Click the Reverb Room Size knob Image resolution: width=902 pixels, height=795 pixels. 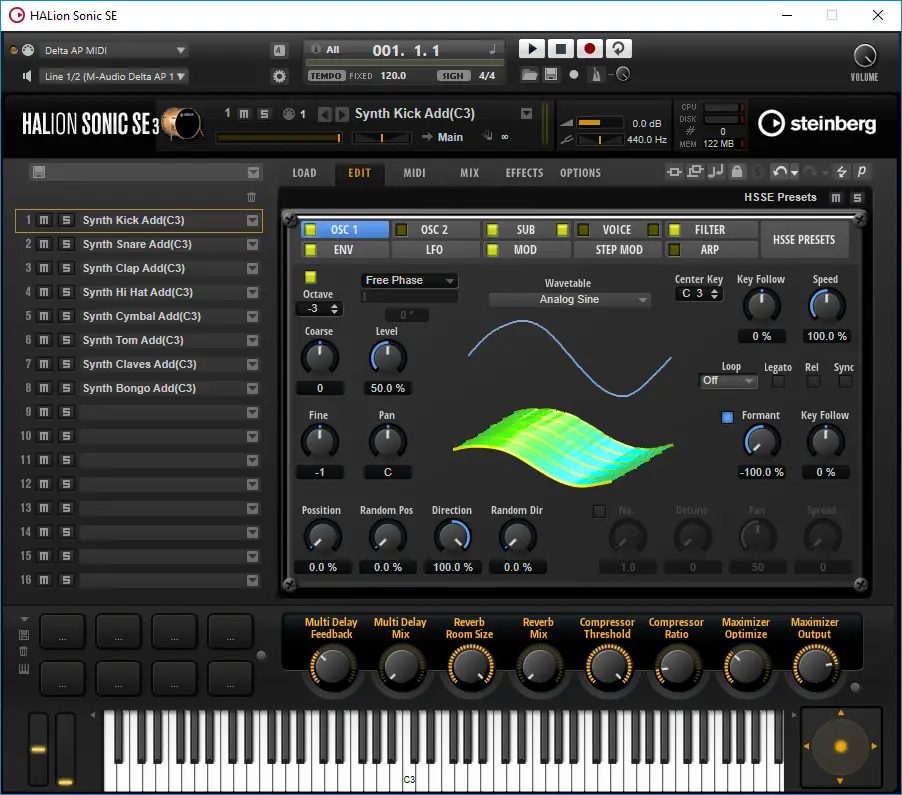471,667
